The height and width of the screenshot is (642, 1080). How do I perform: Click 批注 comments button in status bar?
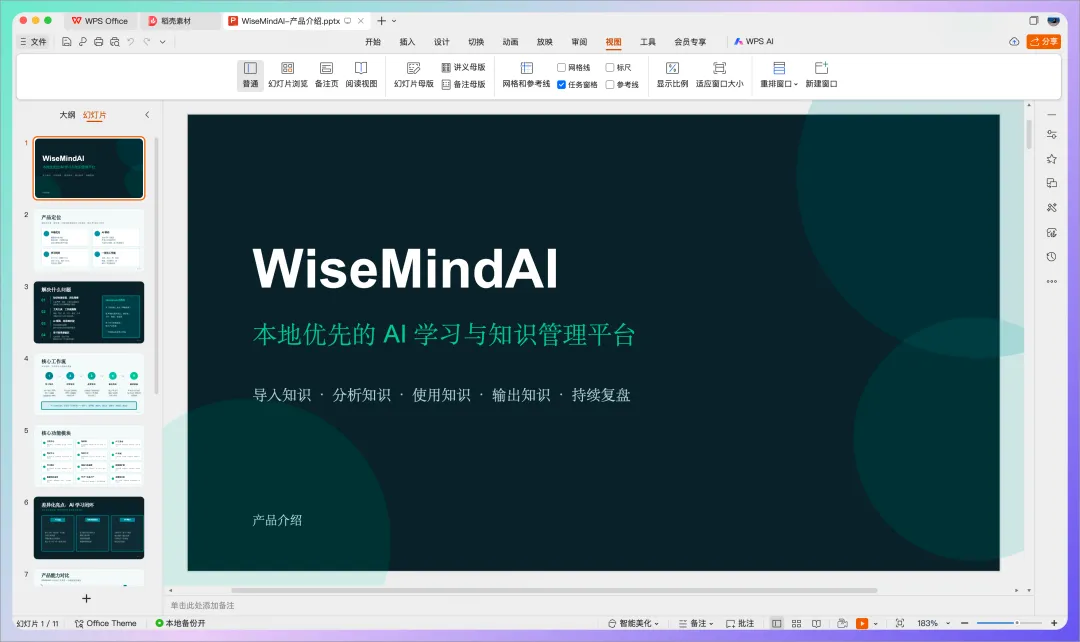click(x=740, y=623)
